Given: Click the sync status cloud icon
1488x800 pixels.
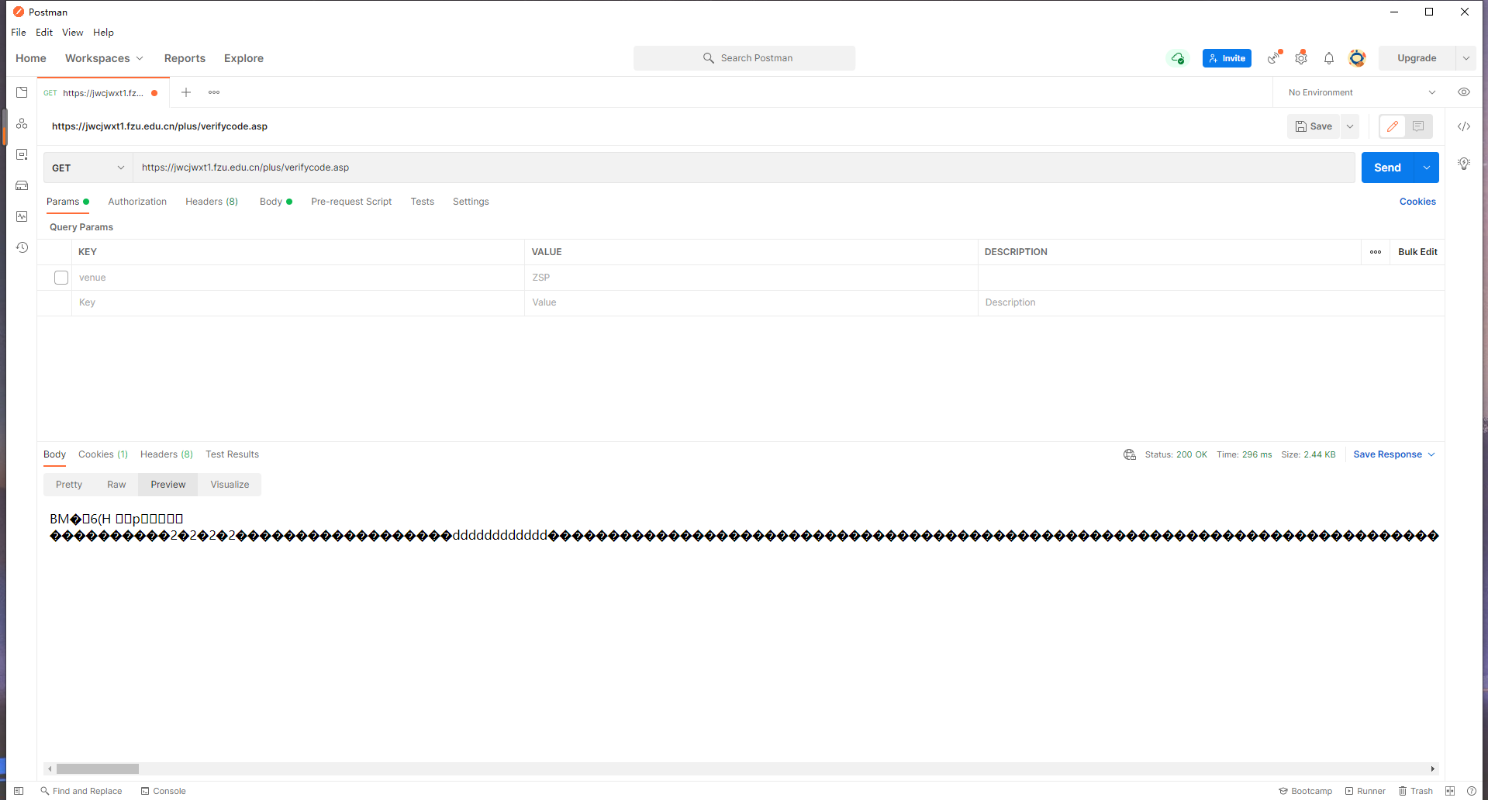Looking at the screenshot, I should [x=1177, y=58].
